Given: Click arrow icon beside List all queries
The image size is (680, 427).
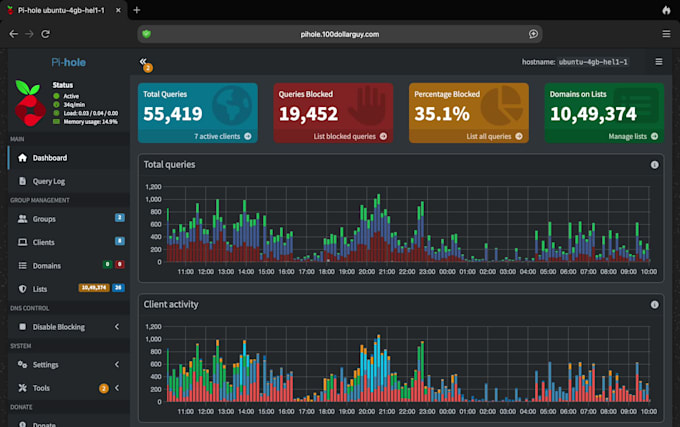Looking at the screenshot, I should point(519,136).
